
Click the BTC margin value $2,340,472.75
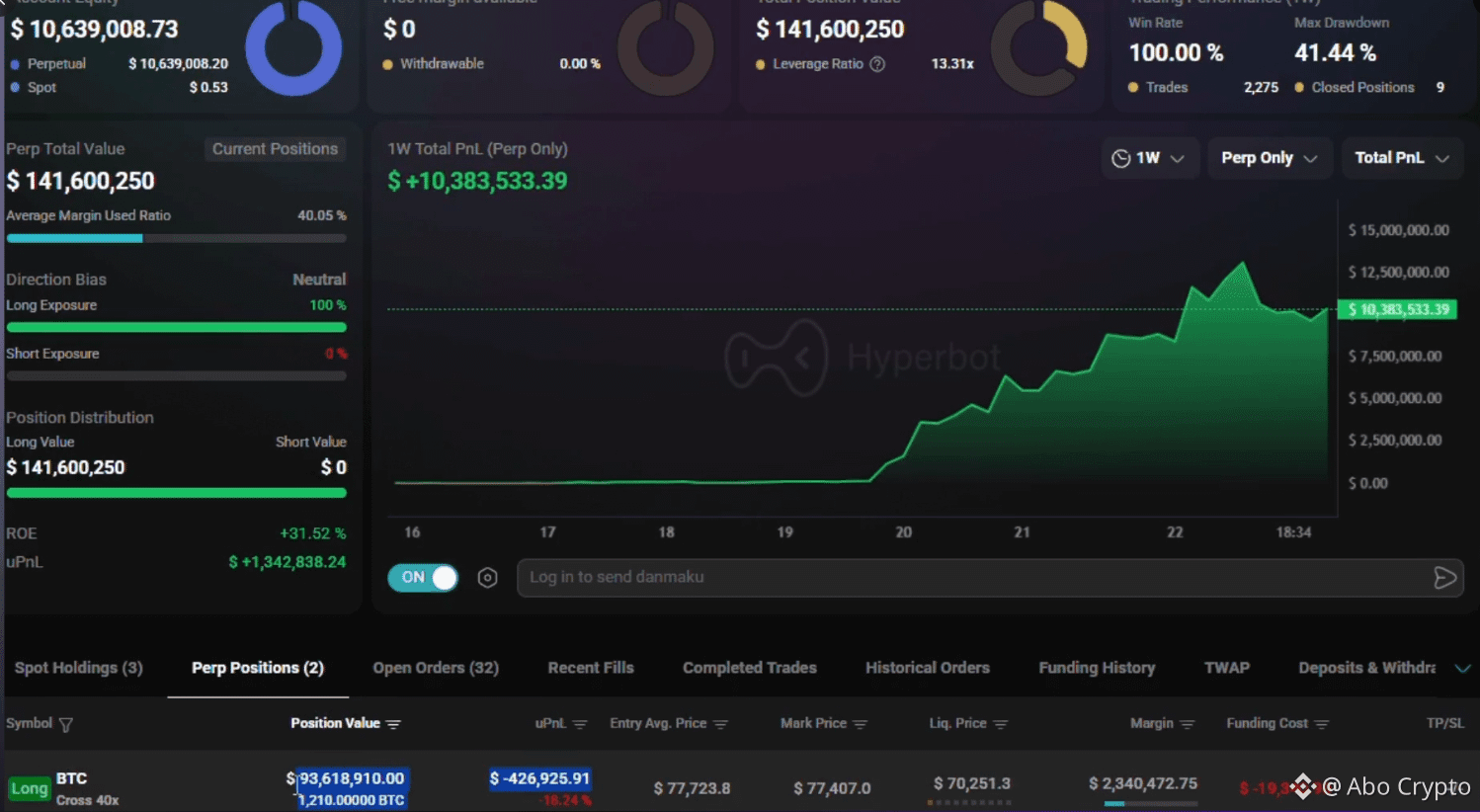[1143, 783]
